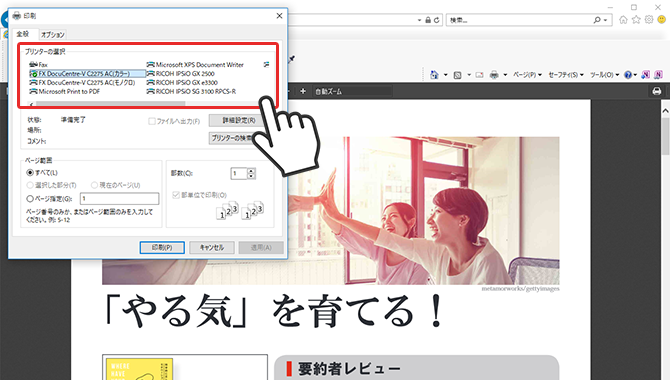670x380 pixels.
Task: Open the feeds icon dropdown arrow
Action: click(x=469, y=75)
